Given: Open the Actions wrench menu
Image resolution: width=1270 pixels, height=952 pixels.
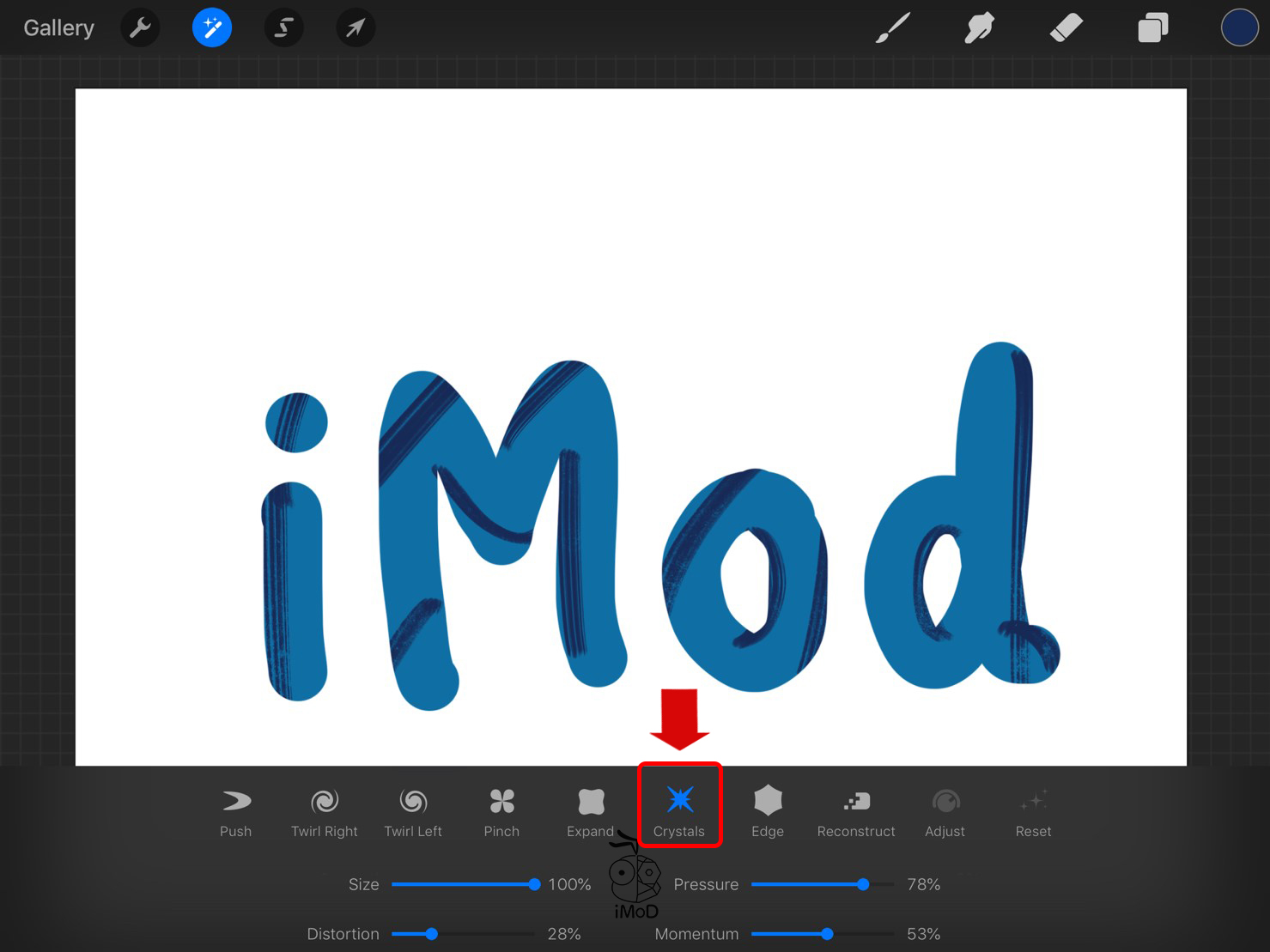Looking at the screenshot, I should 140,27.
